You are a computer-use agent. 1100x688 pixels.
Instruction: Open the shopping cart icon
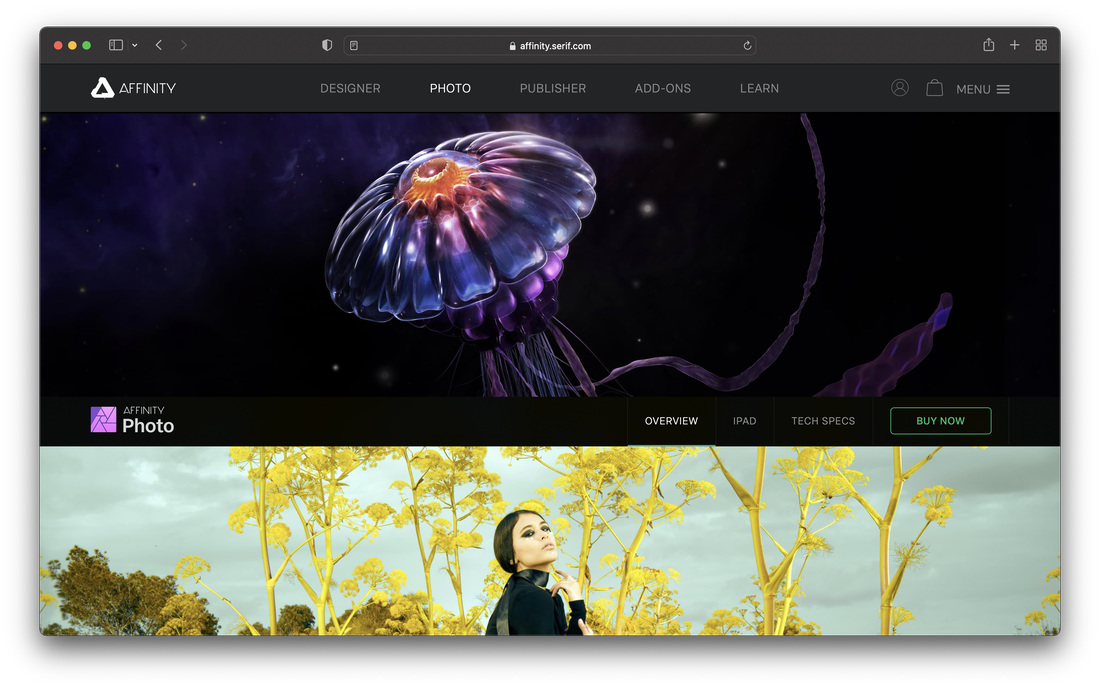pyautogui.click(x=934, y=87)
